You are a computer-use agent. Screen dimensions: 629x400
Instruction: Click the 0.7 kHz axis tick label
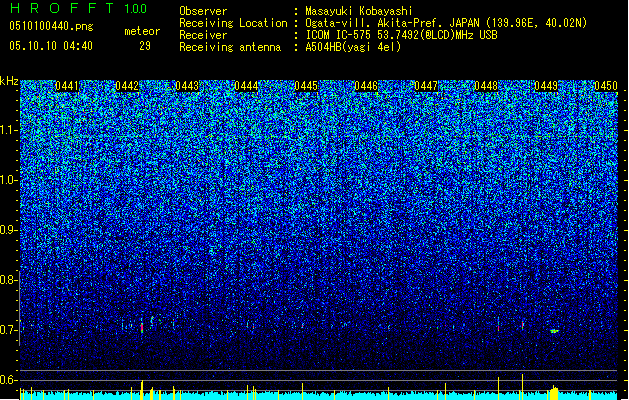(9, 330)
